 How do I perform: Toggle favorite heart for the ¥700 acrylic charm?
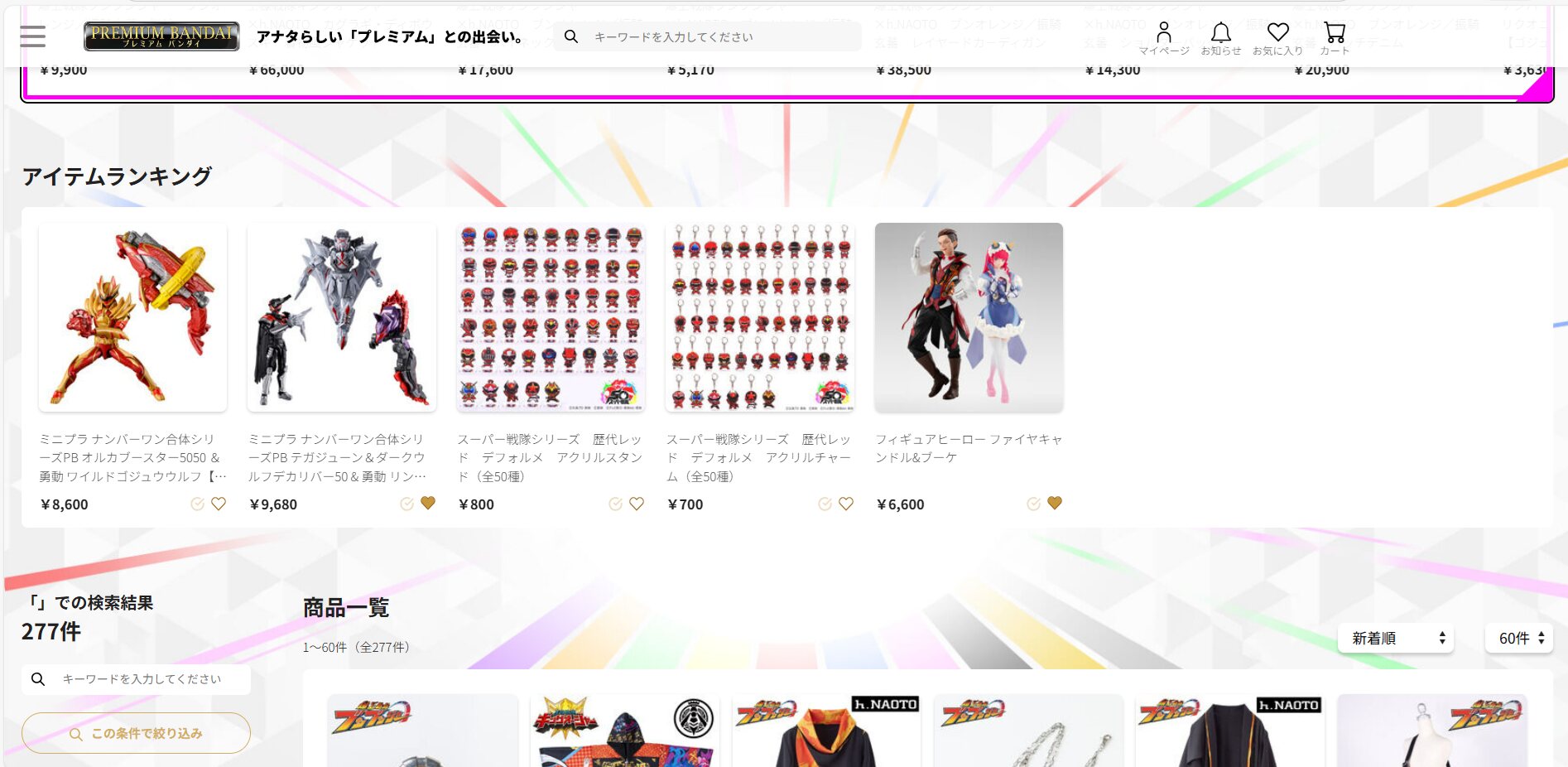click(846, 504)
